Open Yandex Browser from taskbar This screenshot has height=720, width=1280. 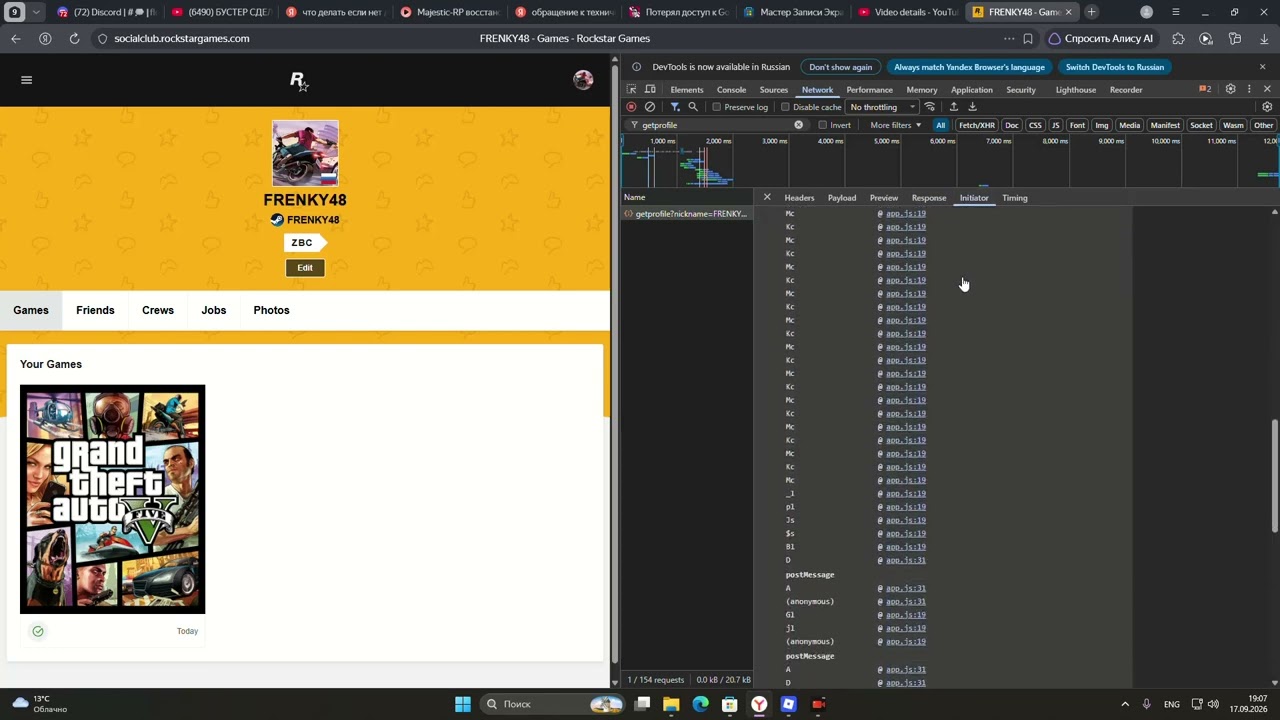(759, 704)
